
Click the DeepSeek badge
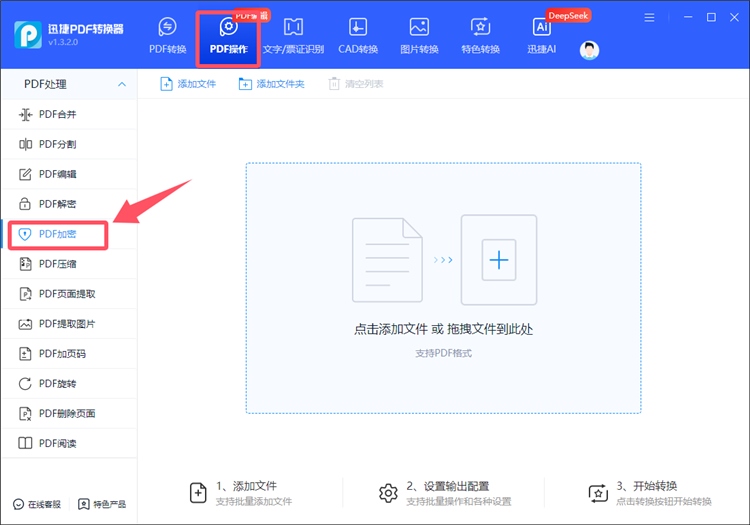tap(568, 16)
